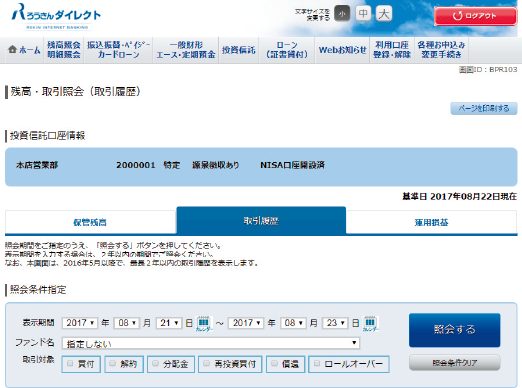
Task: Open 振込振替・カードローン menu
Action: pyautogui.click(x=118, y=50)
